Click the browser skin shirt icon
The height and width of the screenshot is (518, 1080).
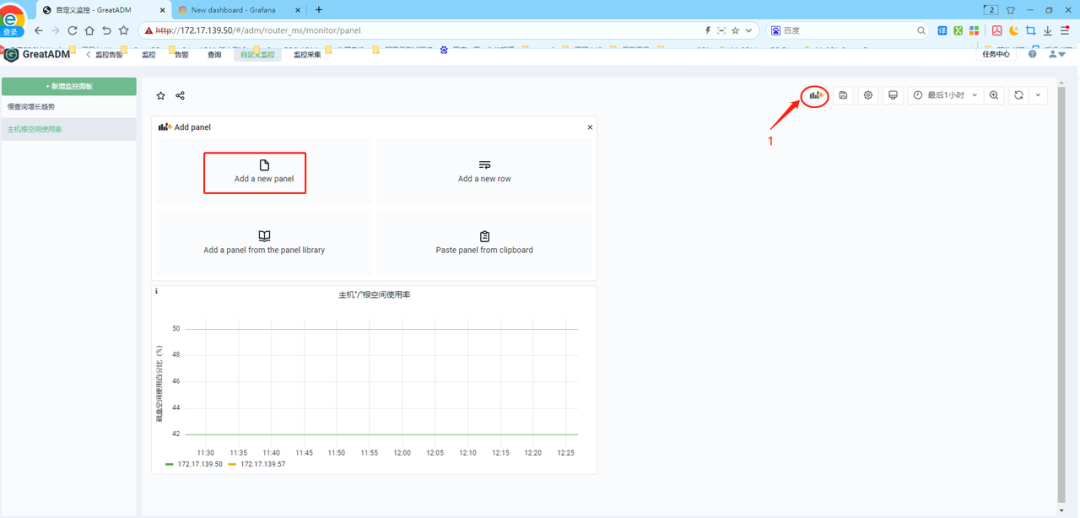pyautogui.click(x=1010, y=10)
